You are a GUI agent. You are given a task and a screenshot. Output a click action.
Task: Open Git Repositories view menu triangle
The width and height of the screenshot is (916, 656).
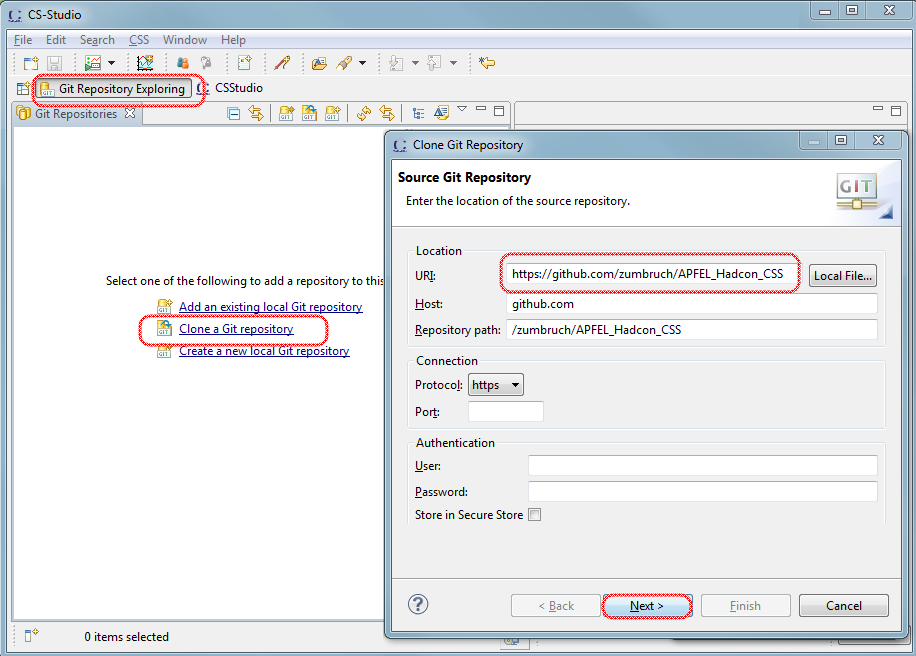tap(462, 109)
